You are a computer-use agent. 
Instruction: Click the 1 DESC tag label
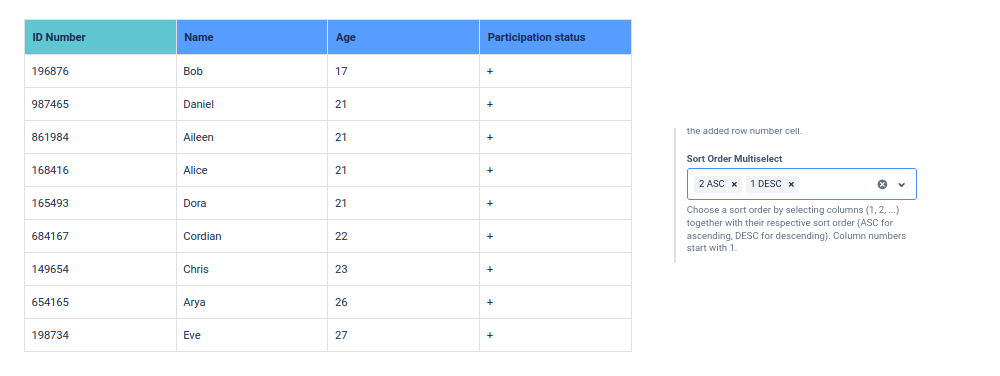click(766, 184)
